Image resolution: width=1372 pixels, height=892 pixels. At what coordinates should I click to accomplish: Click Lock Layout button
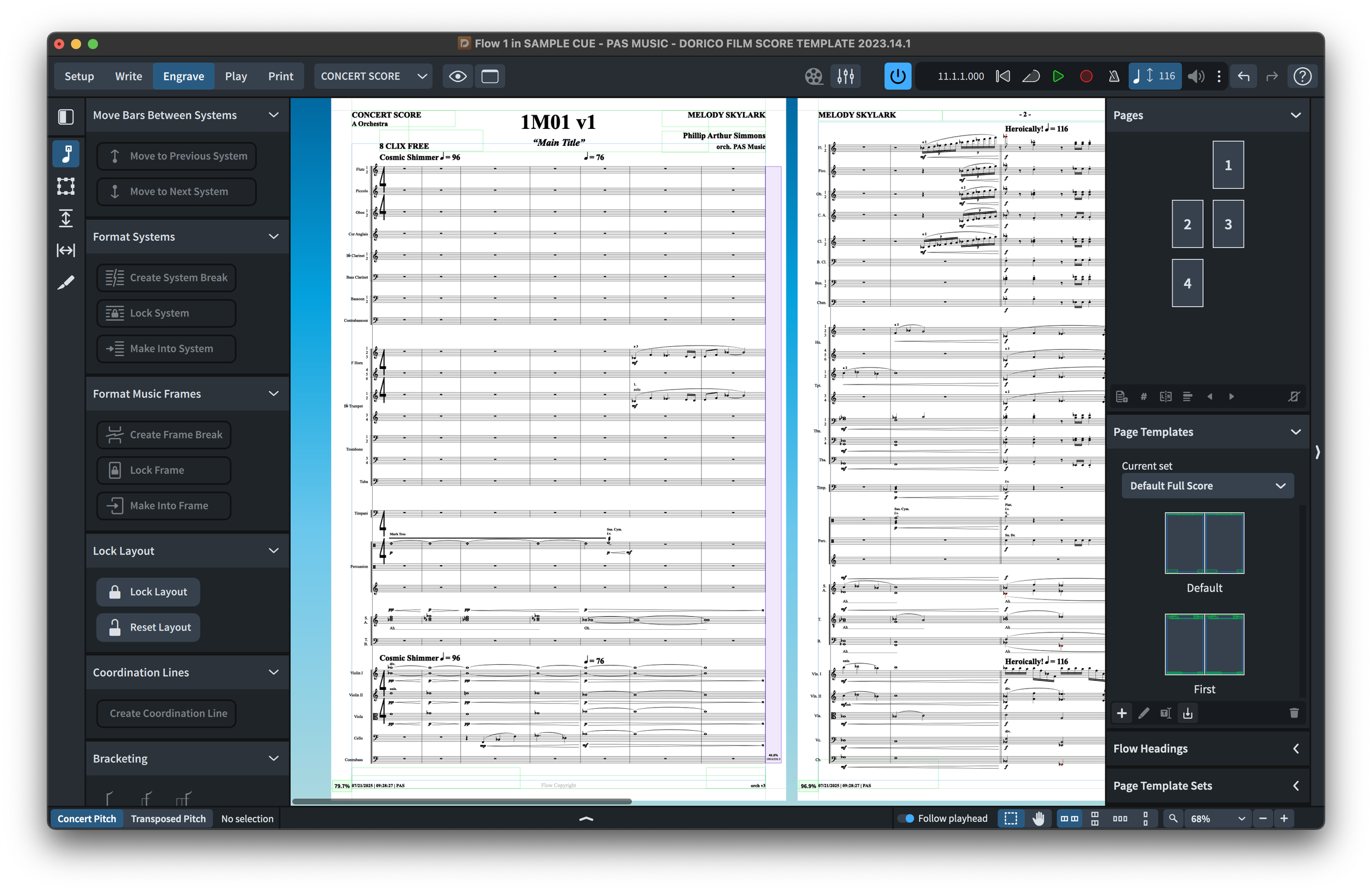click(x=148, y=592)
